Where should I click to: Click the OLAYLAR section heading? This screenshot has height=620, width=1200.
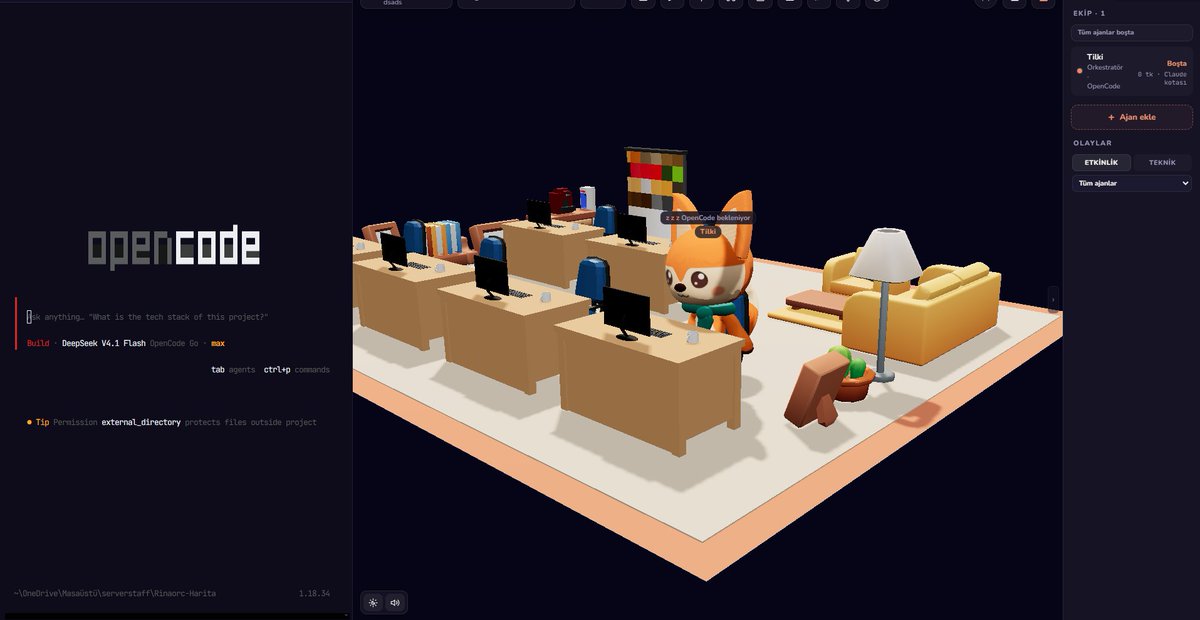1092,143
